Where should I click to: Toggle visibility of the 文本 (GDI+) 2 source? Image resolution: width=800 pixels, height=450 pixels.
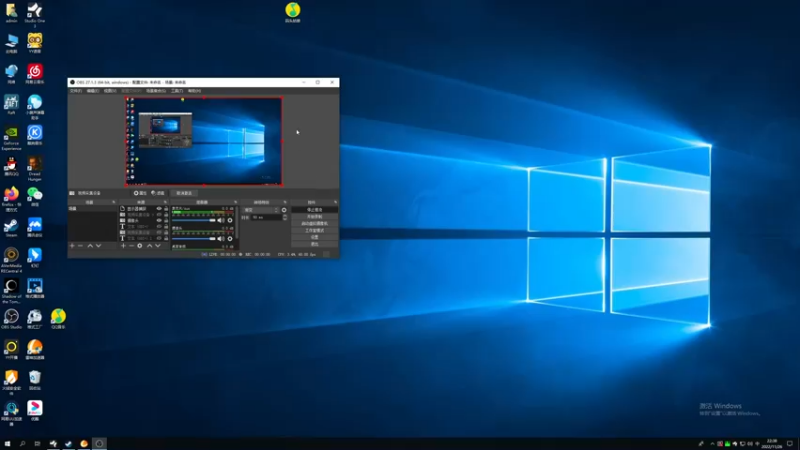pos(159,238)
